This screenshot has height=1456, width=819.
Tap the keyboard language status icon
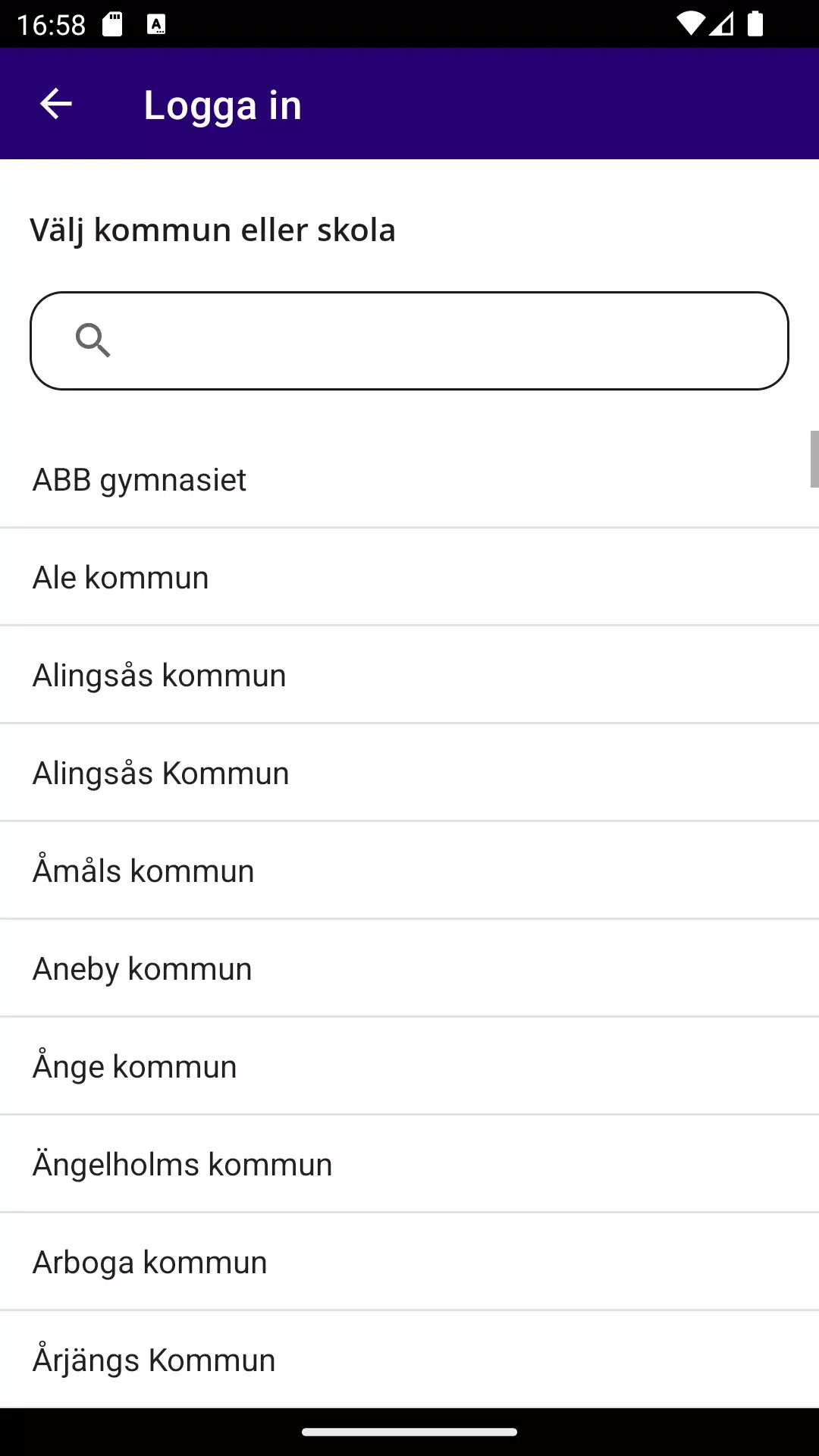(156, 24)
